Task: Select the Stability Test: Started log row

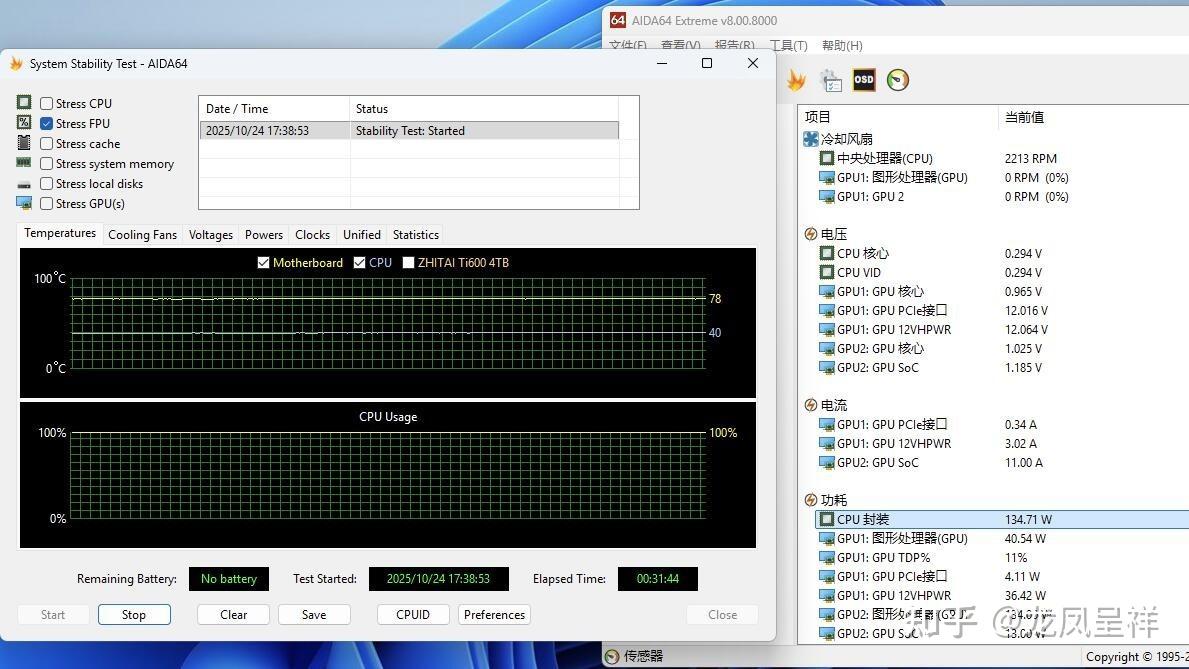Action: tap(409, 130)
